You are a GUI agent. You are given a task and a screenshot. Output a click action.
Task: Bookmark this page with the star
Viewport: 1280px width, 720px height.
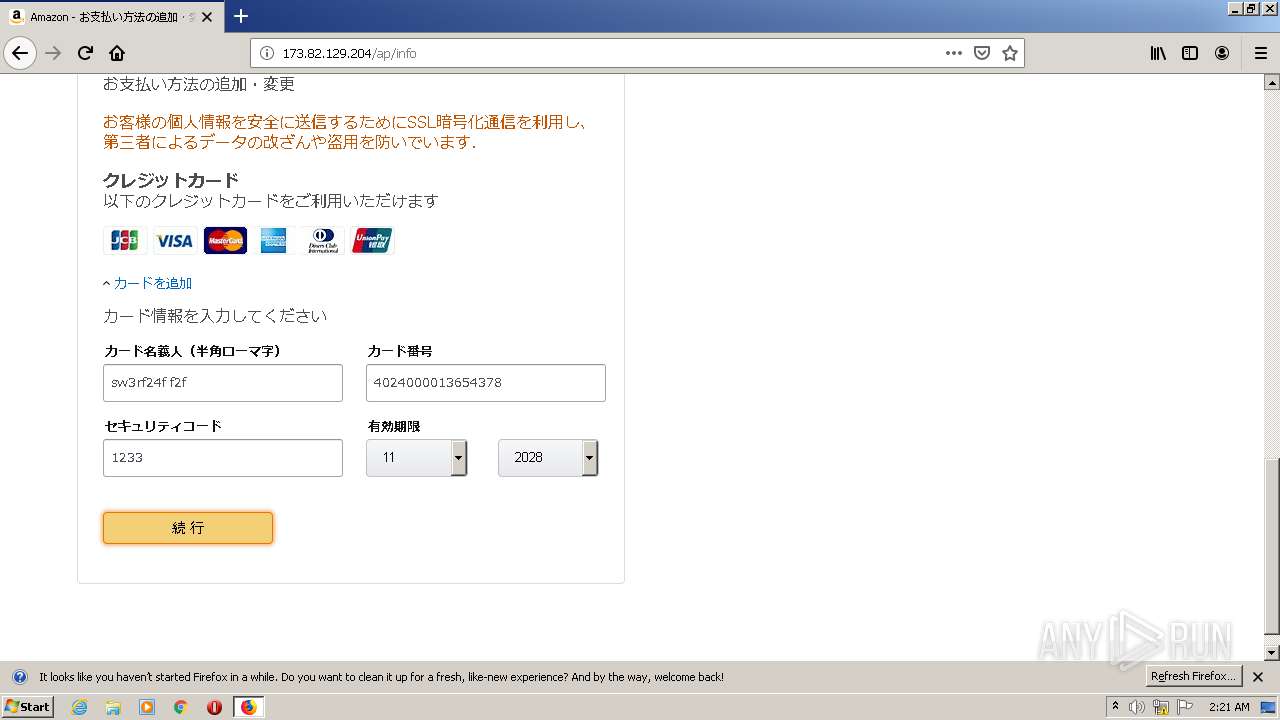(x=1010, y=53)
